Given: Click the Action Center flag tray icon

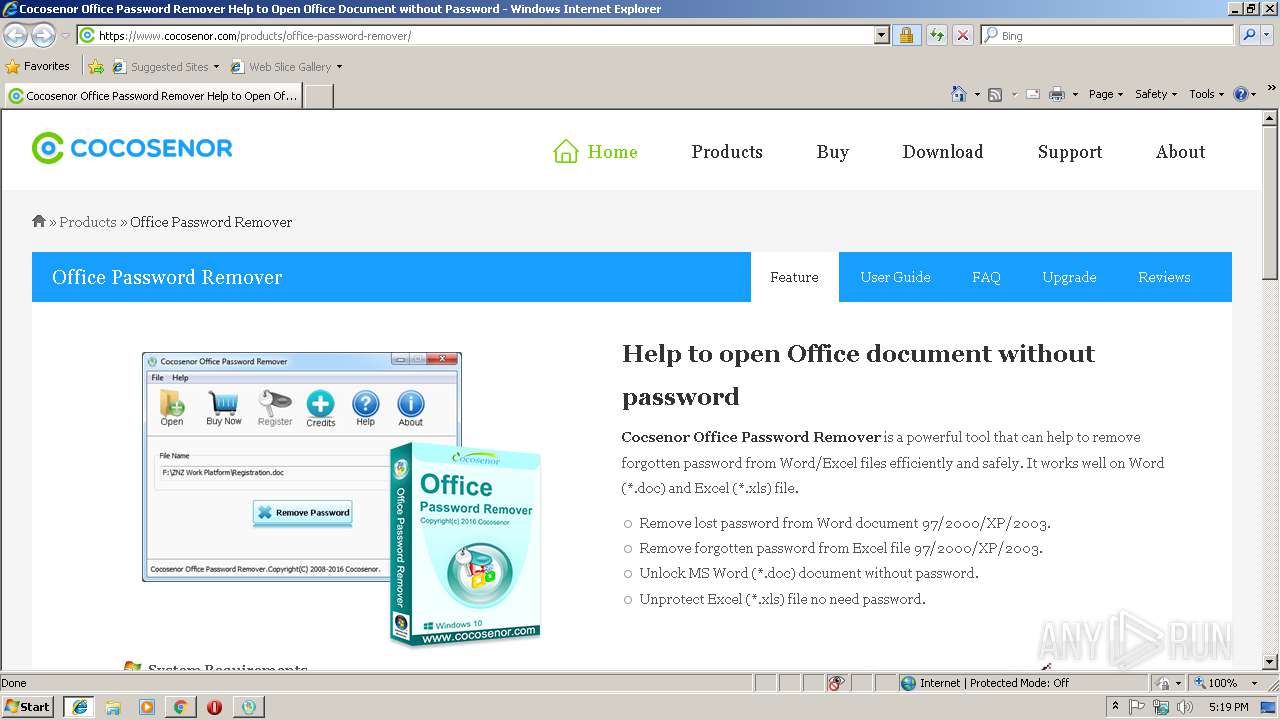Looking at the screenshot, I should 1137,707.
